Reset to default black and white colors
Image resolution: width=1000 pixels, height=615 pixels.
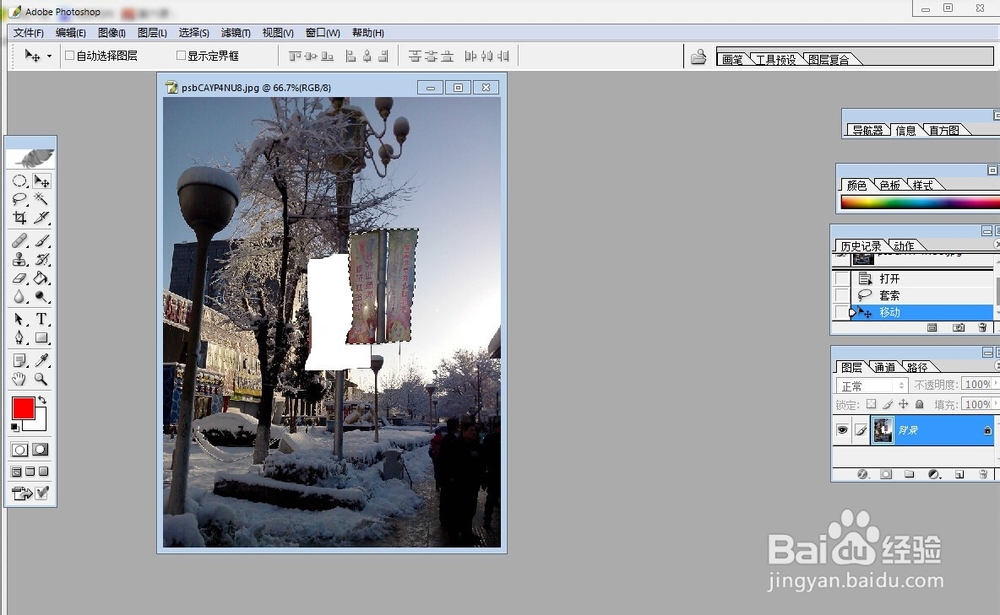pyautogui.click(x=15, y=427)
